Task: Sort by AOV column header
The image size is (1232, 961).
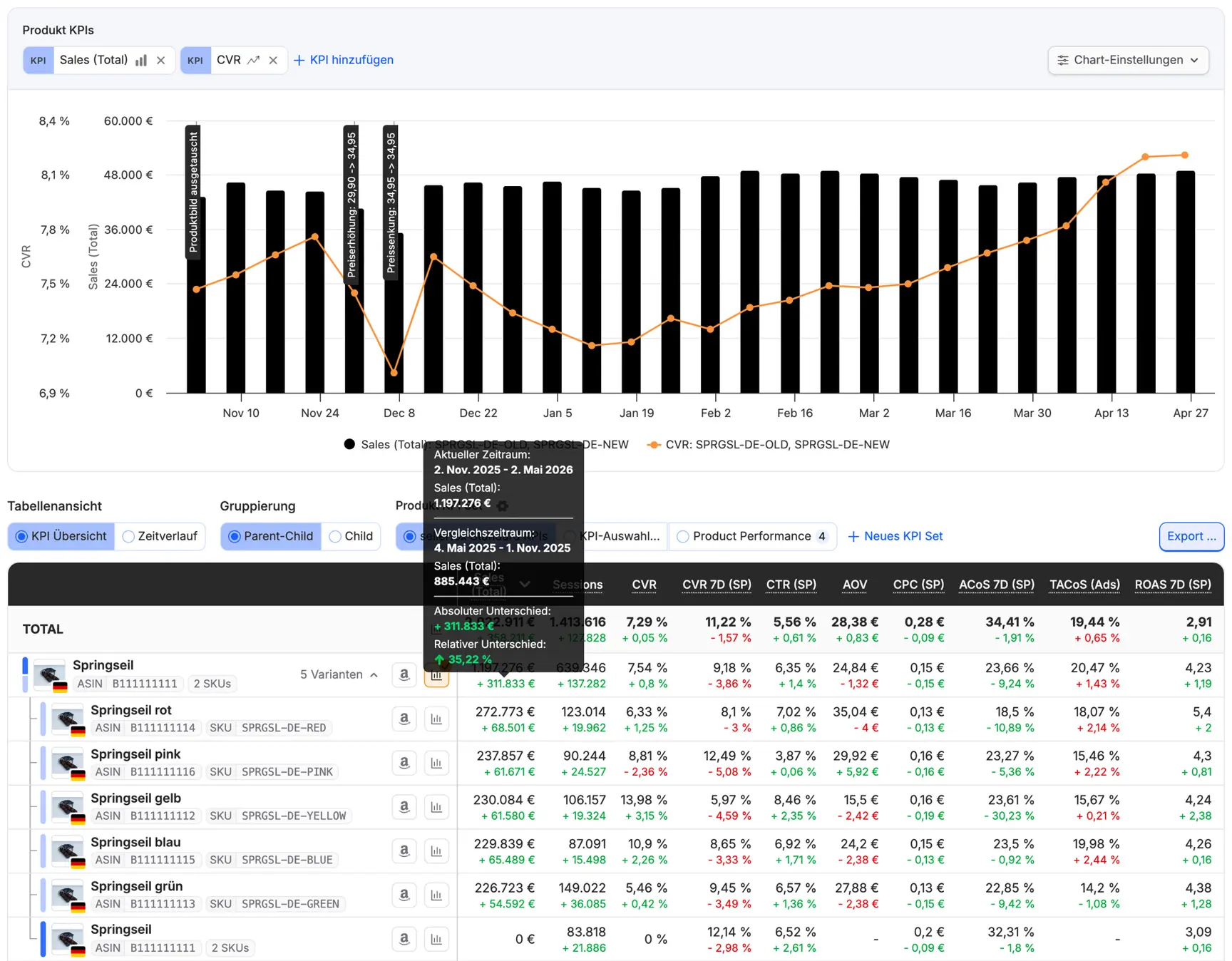Action: click(854, 585)
